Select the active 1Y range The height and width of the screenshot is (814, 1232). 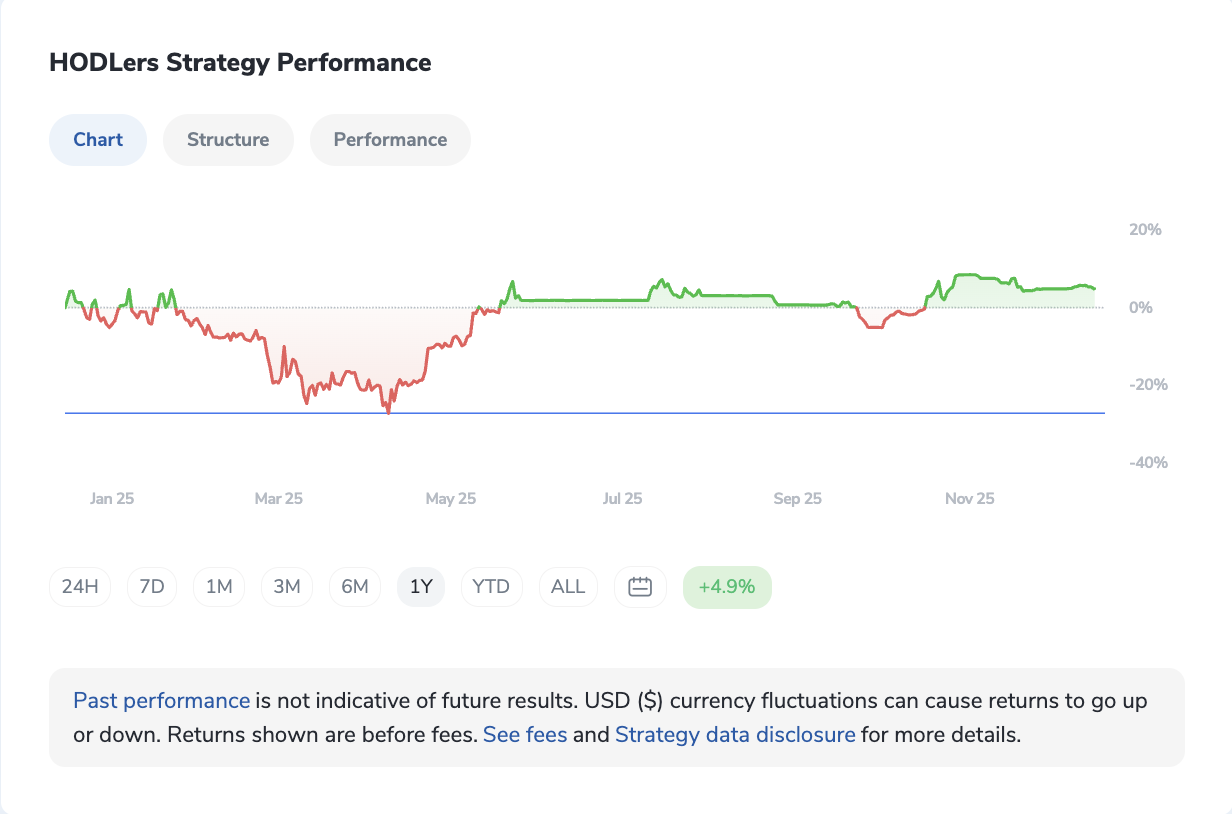pyautogui.click(x=422, y=587)
